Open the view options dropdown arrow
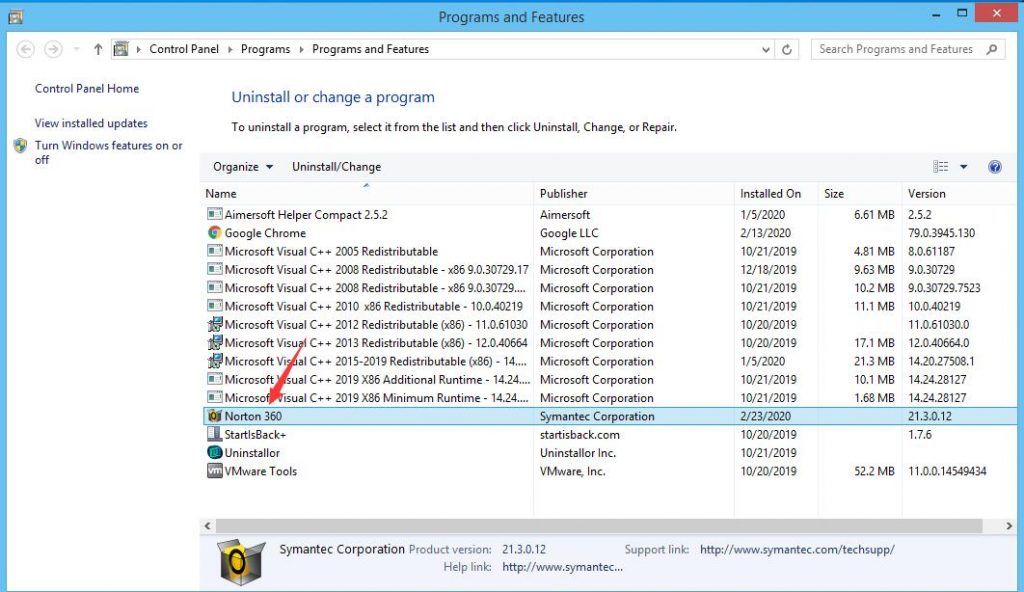 963,167
